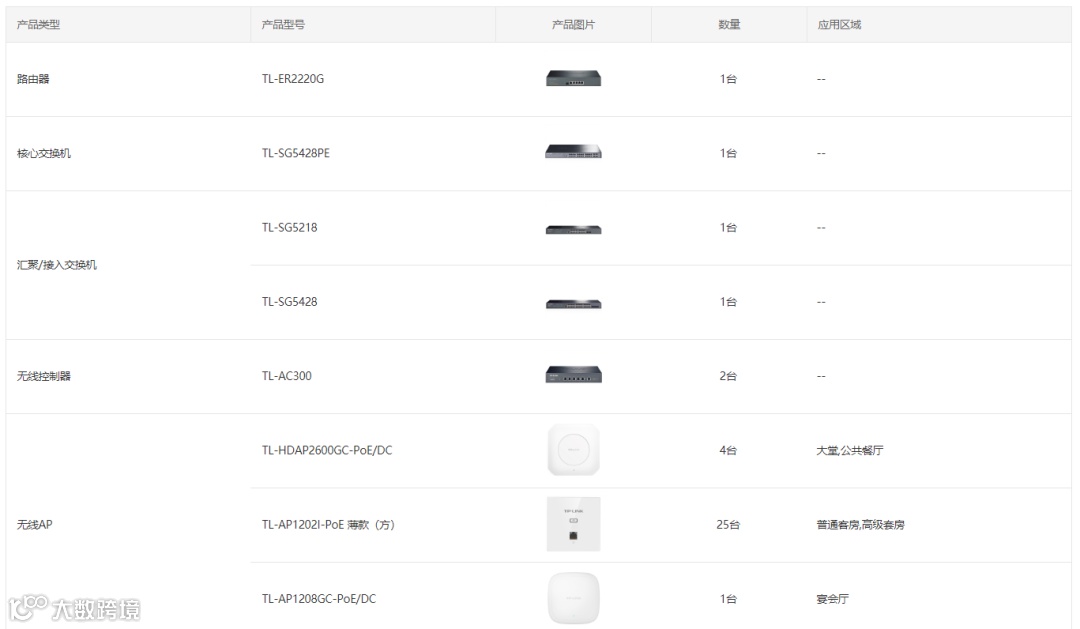Screen dimensions: 1080x629
Task: Click the 产品型号 column header
Action: click(283, 25)
